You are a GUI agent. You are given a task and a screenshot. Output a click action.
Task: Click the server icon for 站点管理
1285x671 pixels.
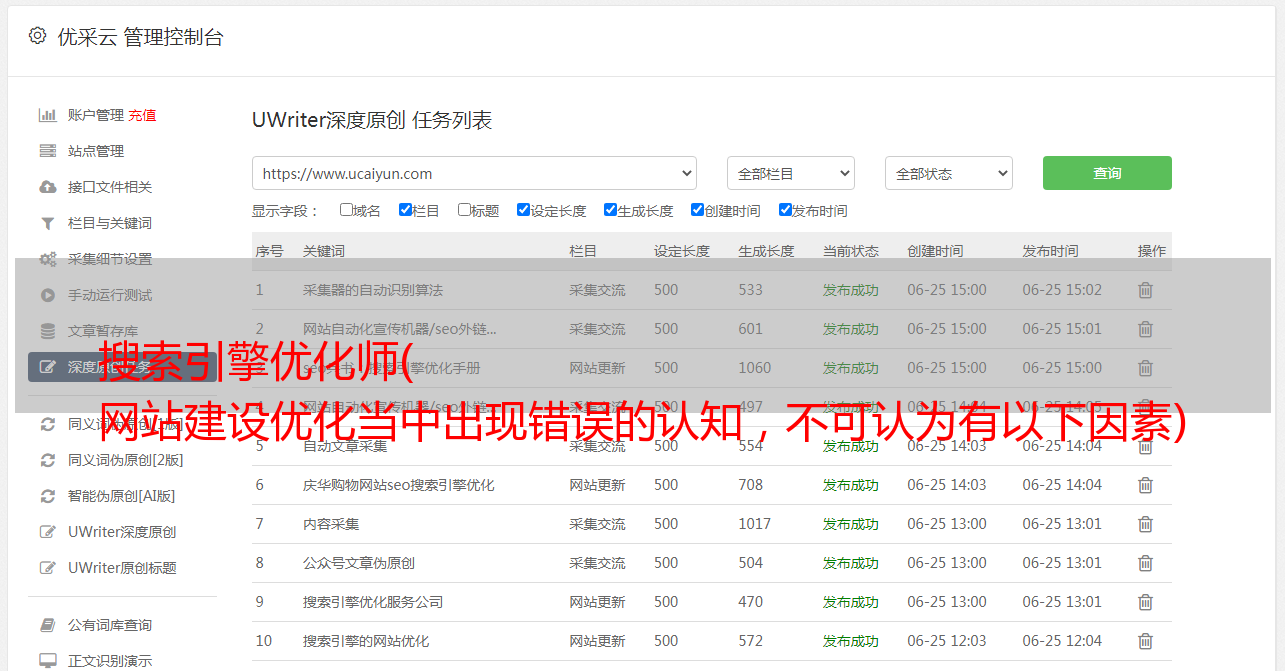click(47, 151)
